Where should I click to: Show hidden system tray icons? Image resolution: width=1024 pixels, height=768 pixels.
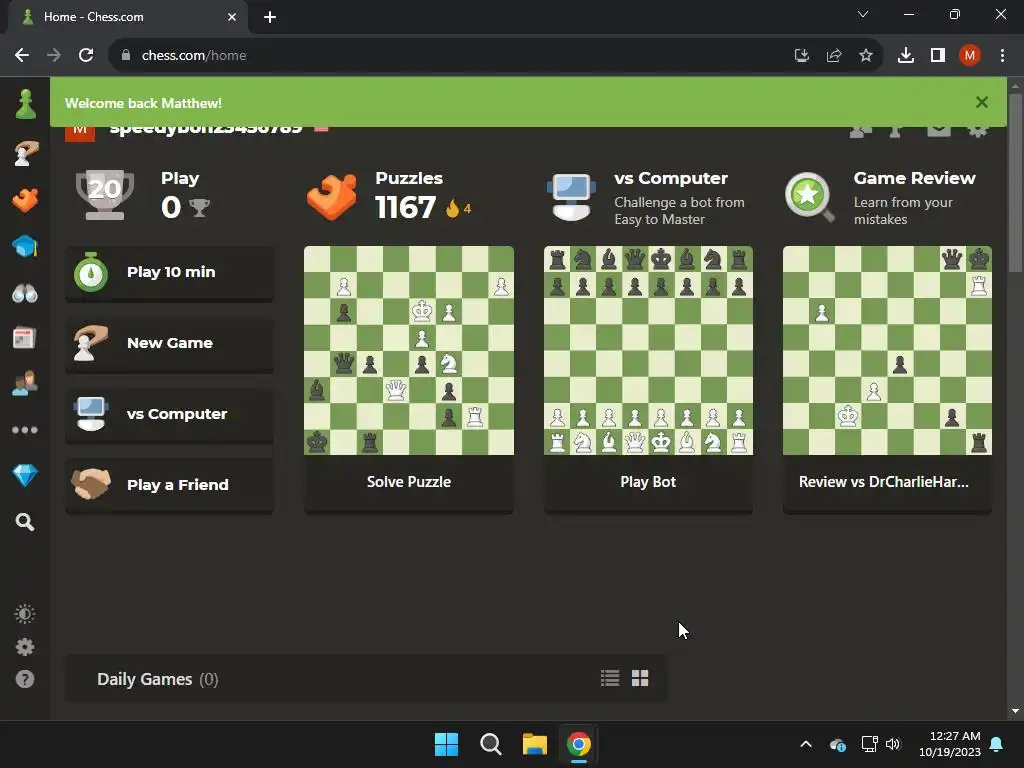pos(806,744)
